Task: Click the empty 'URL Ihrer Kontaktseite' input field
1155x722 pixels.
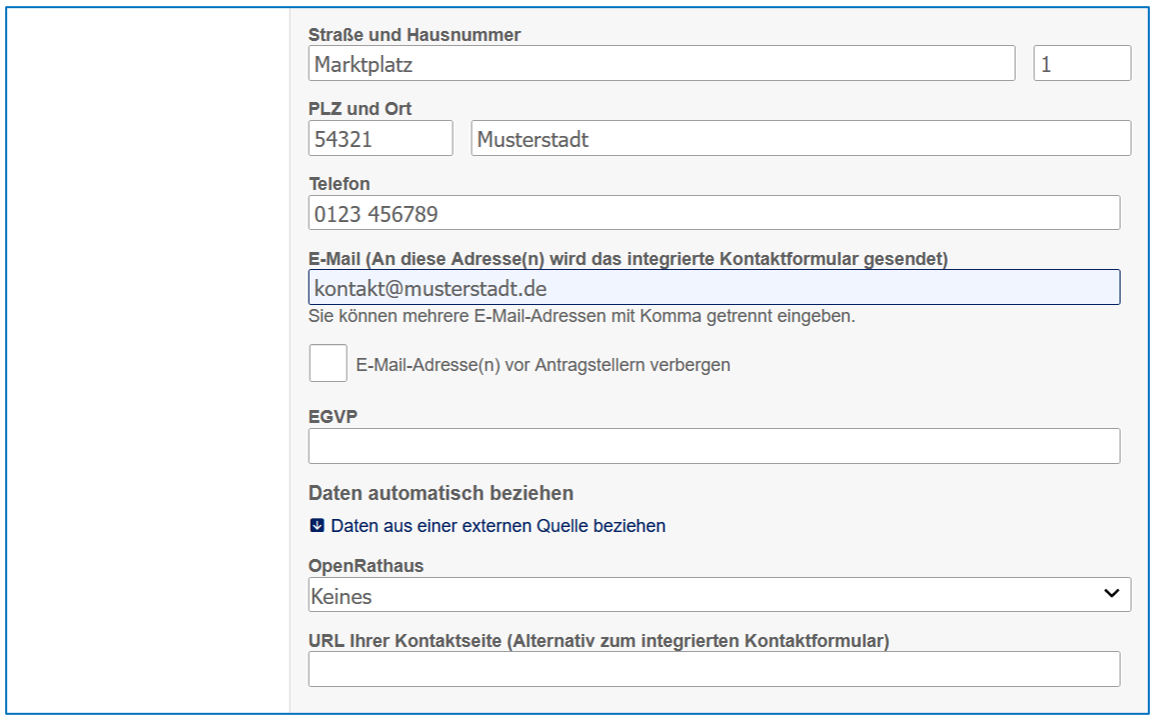Action: tap(713, 669)
